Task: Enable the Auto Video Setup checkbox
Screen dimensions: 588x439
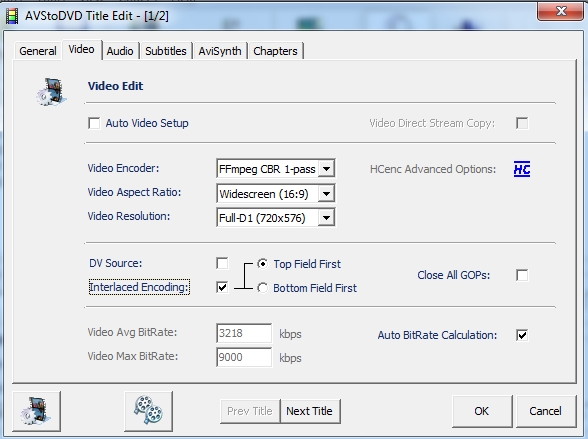Action: pos(94,123)
